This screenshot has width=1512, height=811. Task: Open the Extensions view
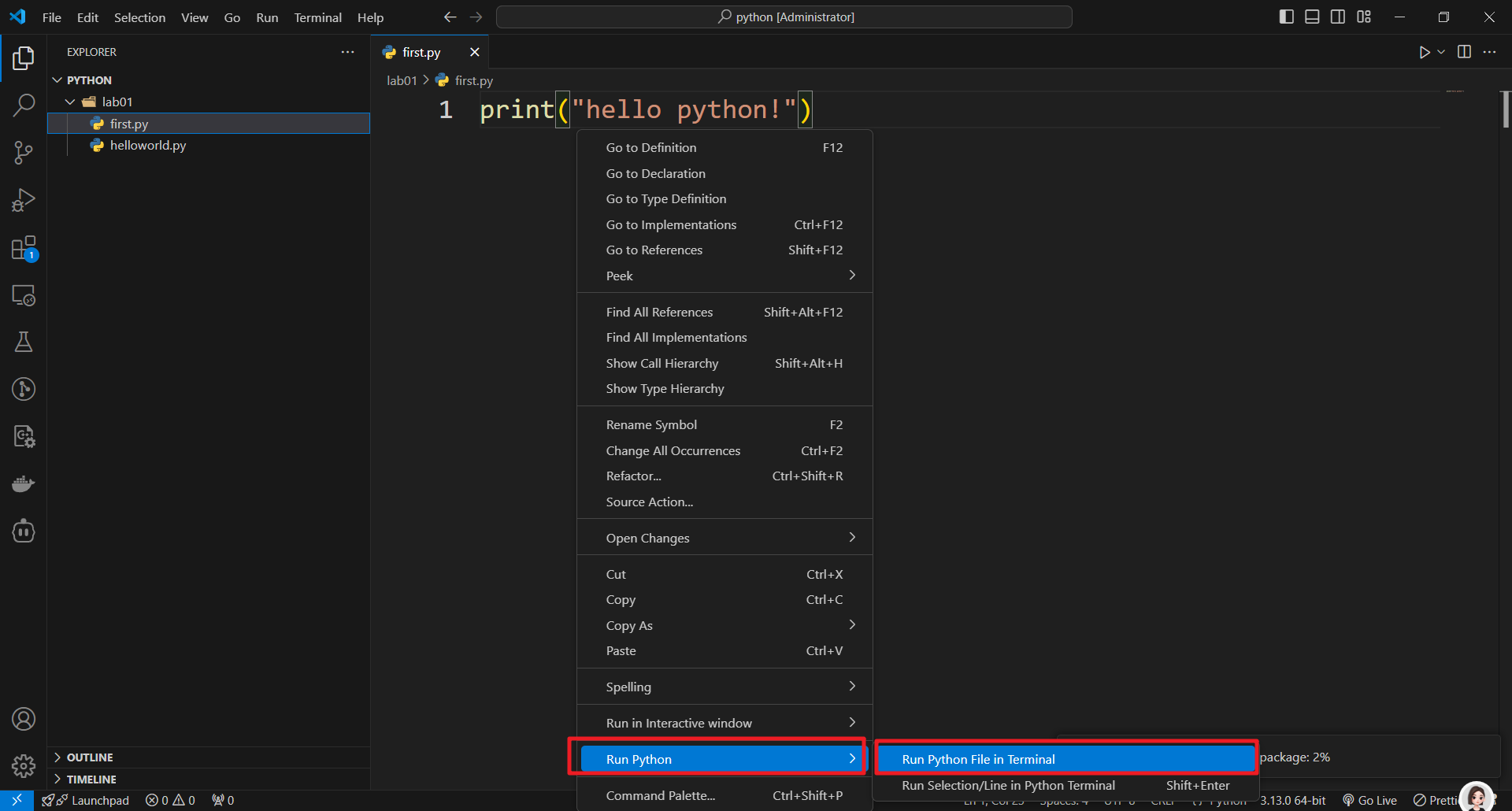point(24,248)
